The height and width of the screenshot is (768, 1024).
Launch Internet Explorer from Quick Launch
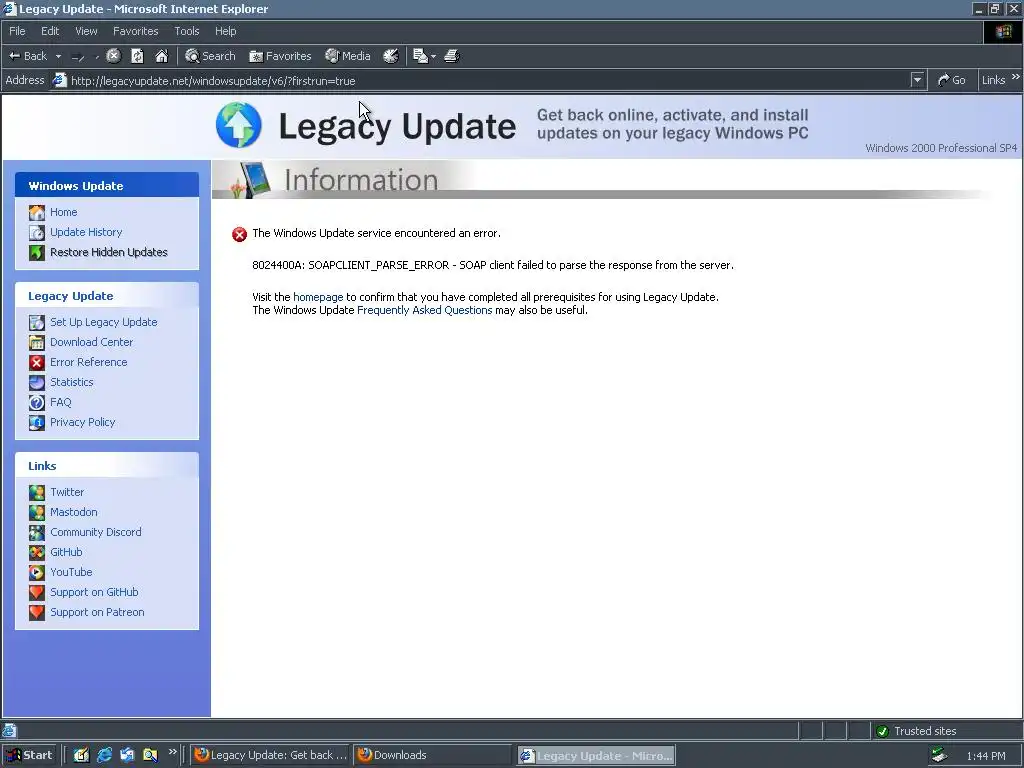(x=104, y=756)
